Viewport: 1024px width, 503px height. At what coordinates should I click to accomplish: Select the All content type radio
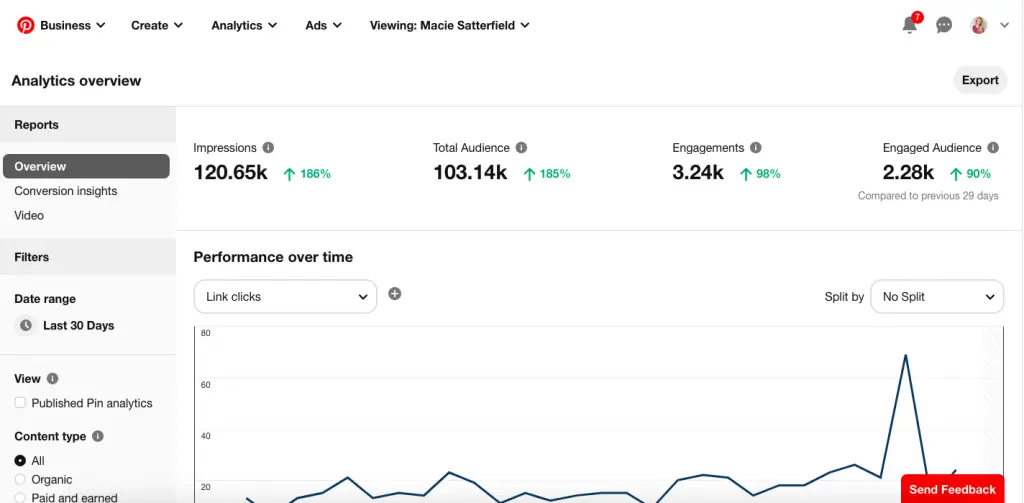20,461
